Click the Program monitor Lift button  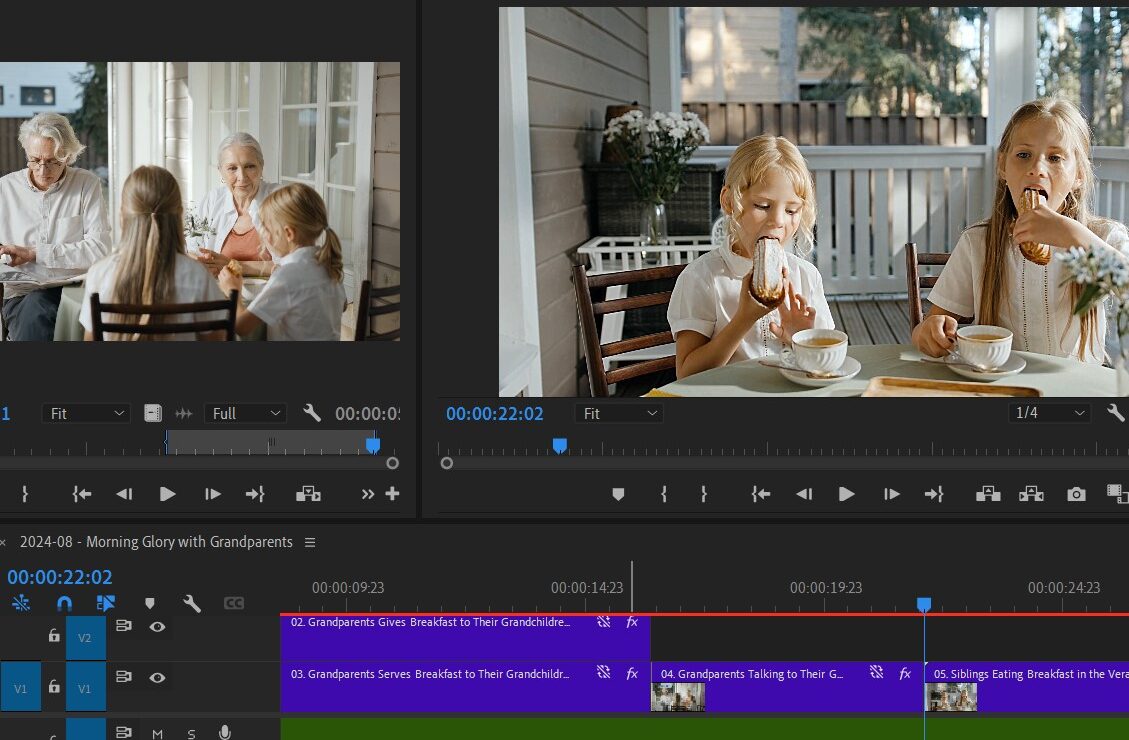pyautogui.click(x=988, y=494)
